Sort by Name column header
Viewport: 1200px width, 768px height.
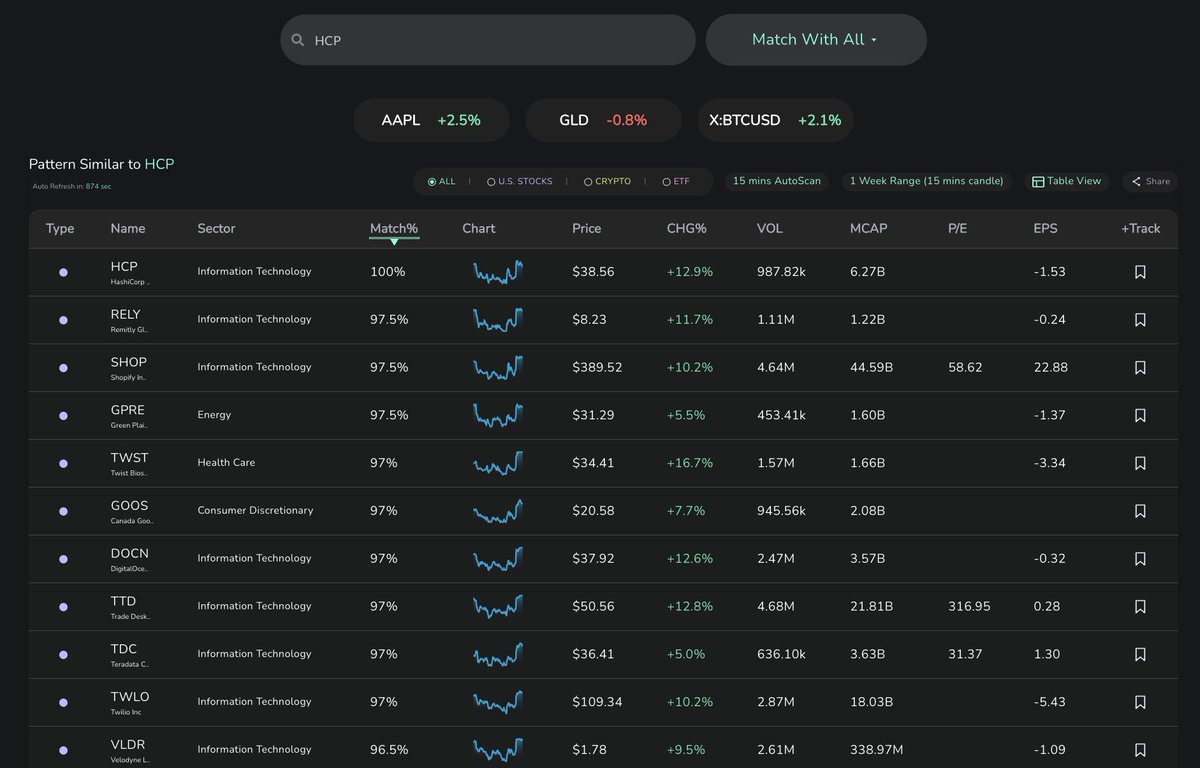128,229
